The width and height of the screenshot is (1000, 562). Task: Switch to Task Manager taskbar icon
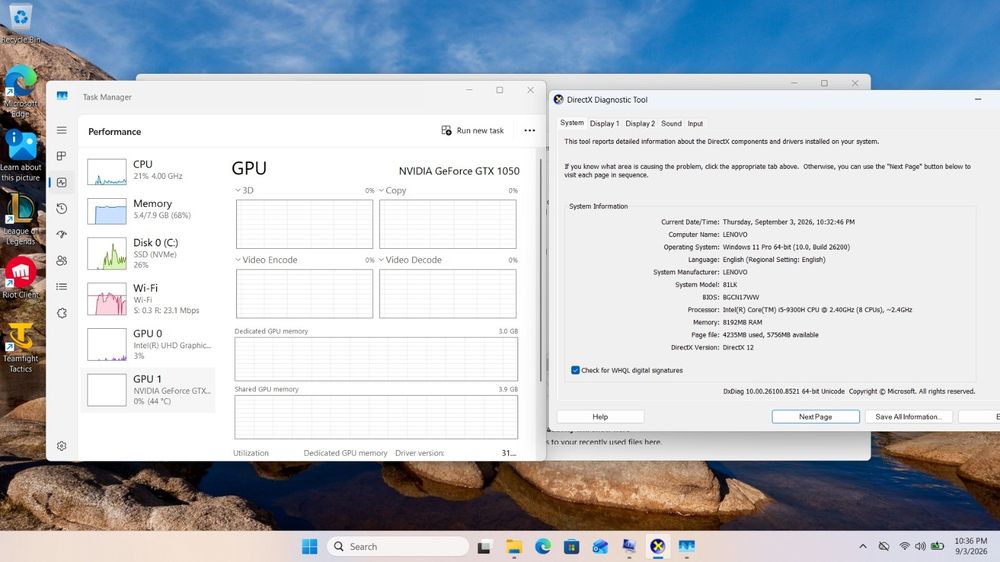click(x=686, y=547)
